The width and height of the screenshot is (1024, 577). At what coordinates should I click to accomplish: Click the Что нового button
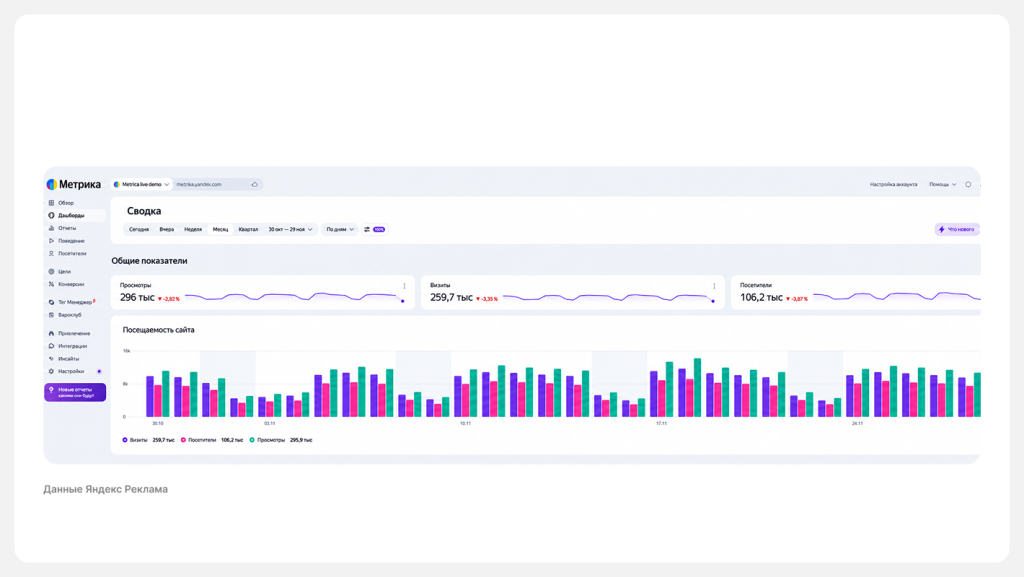click(957, 230)
